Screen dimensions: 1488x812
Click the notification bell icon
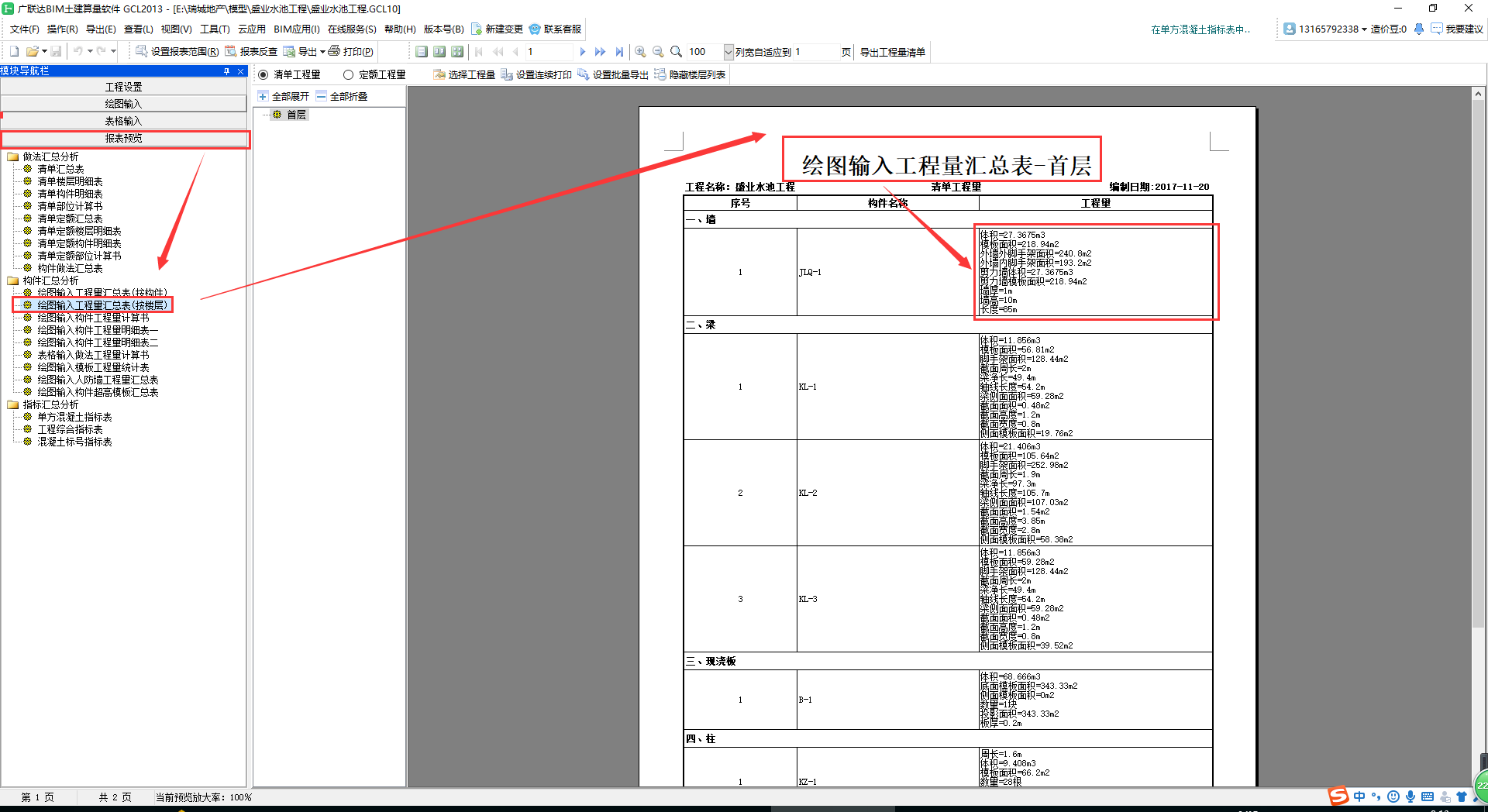click(1418, 29)
